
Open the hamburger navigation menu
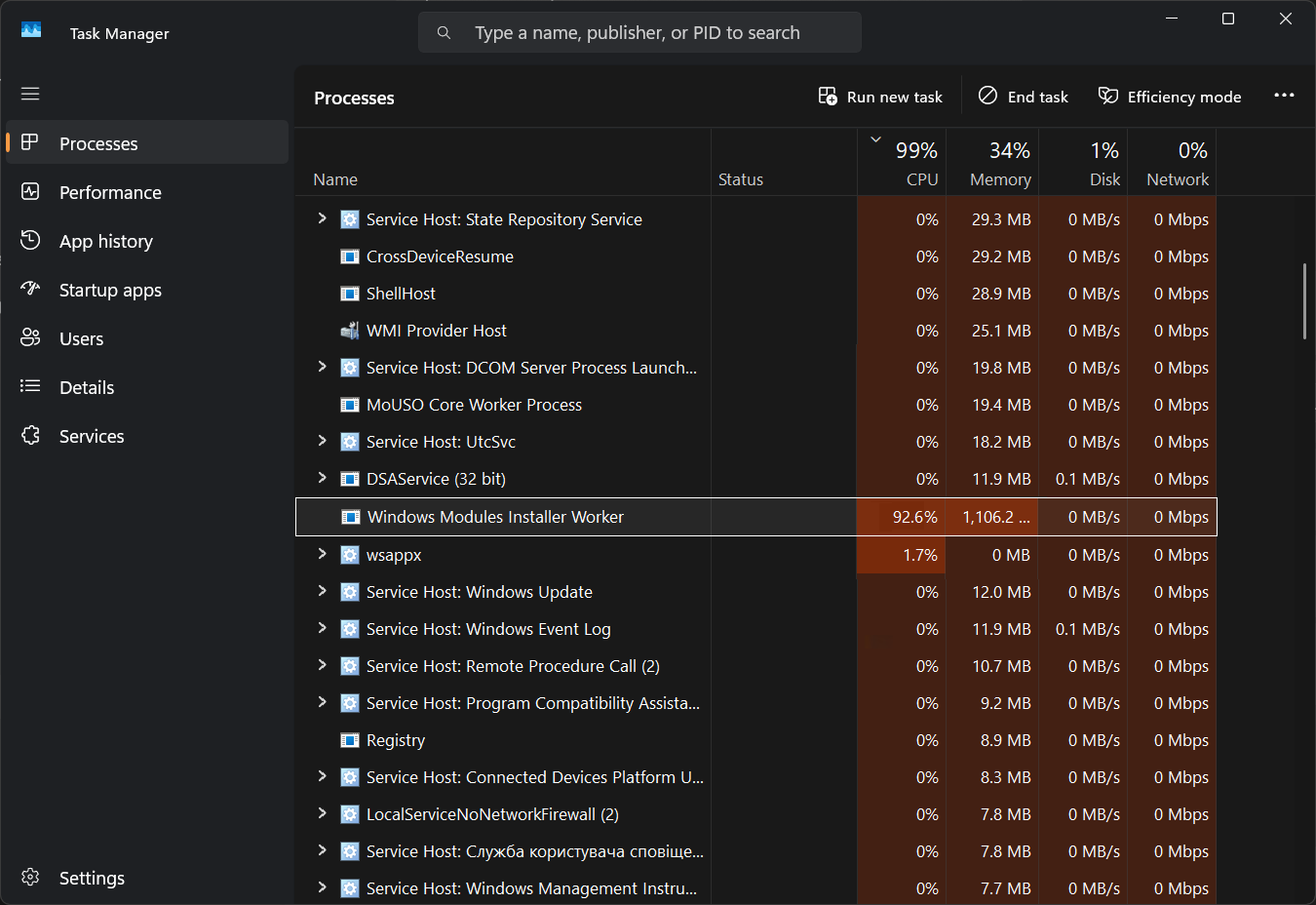pos(30,94)
